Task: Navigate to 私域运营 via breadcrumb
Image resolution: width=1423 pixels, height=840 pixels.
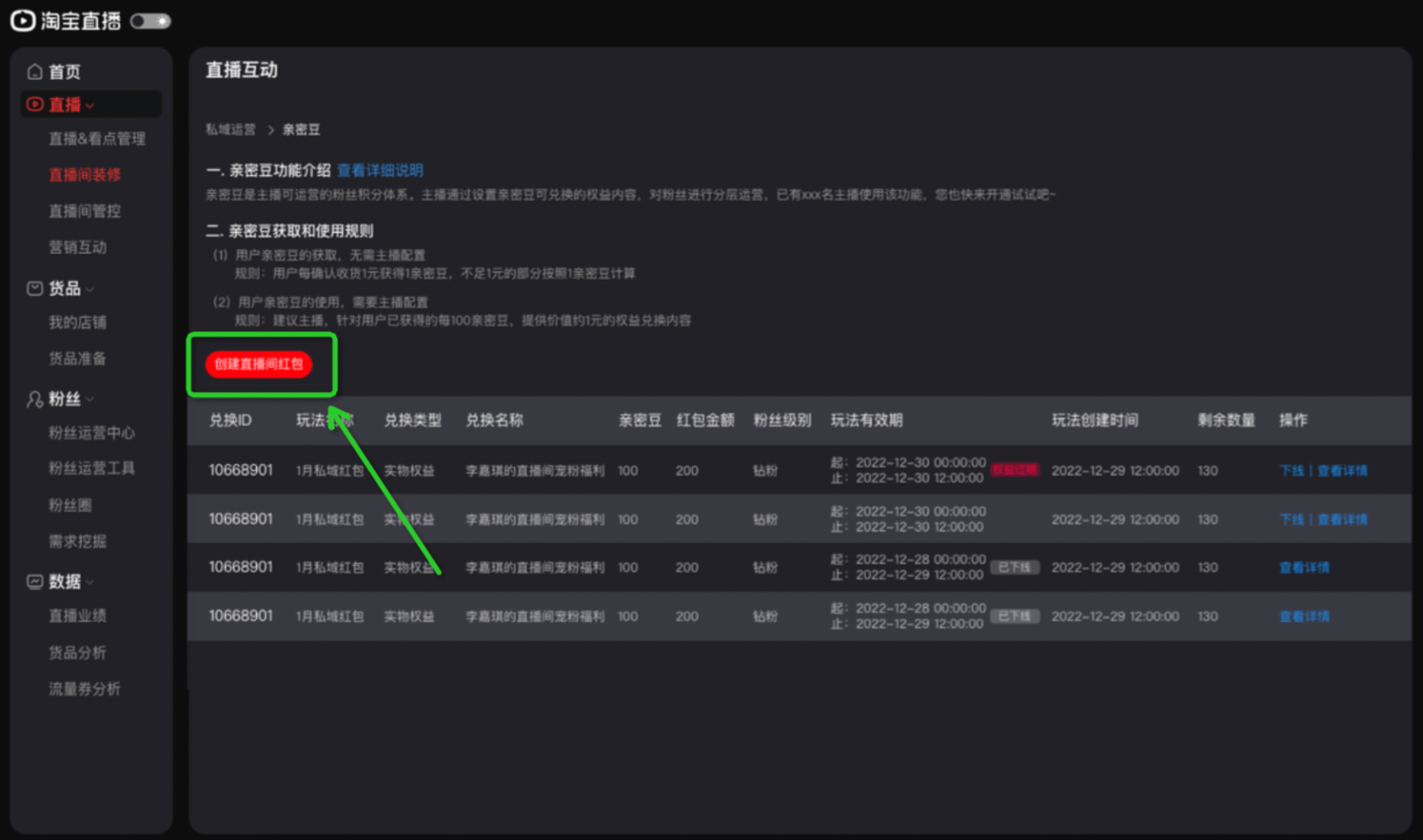Action: (229, 129)
